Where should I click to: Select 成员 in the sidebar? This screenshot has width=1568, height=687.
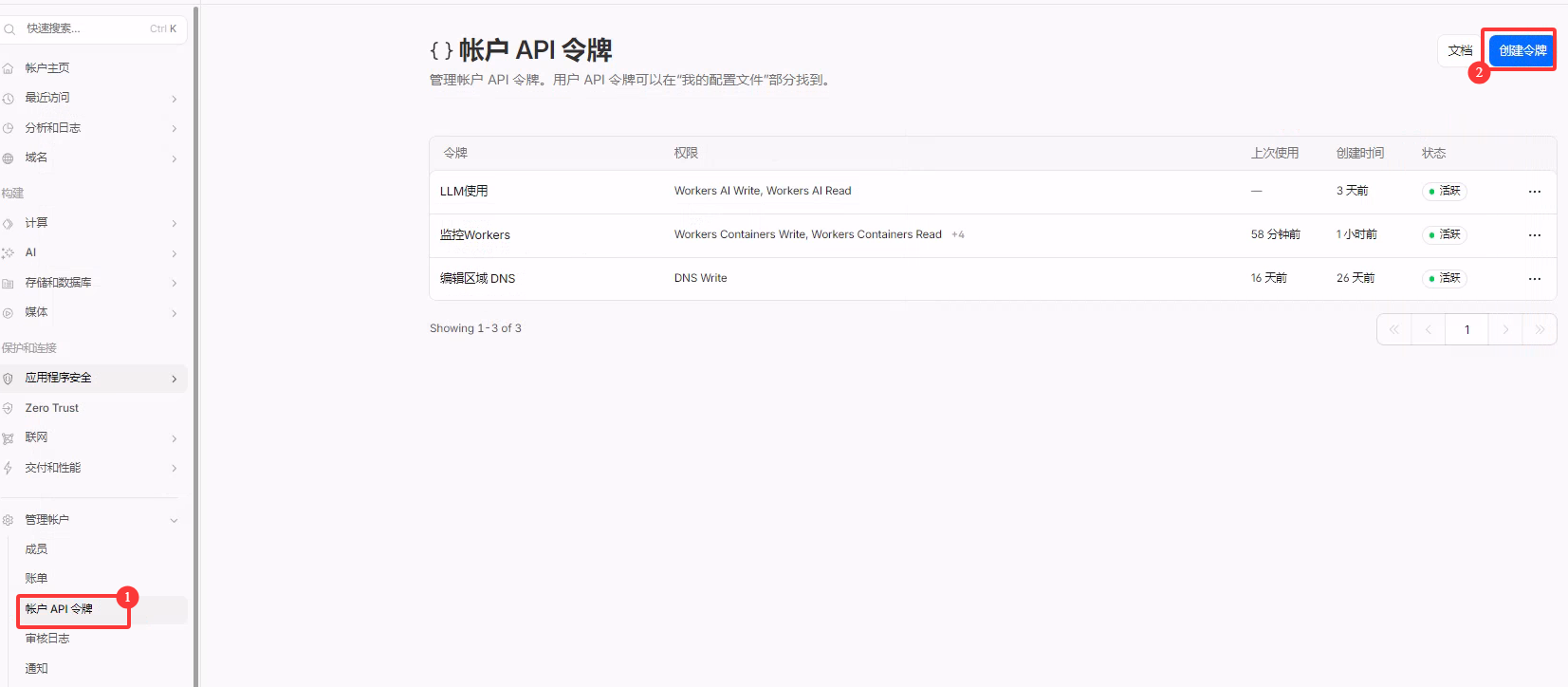click(x=36, y=549)
